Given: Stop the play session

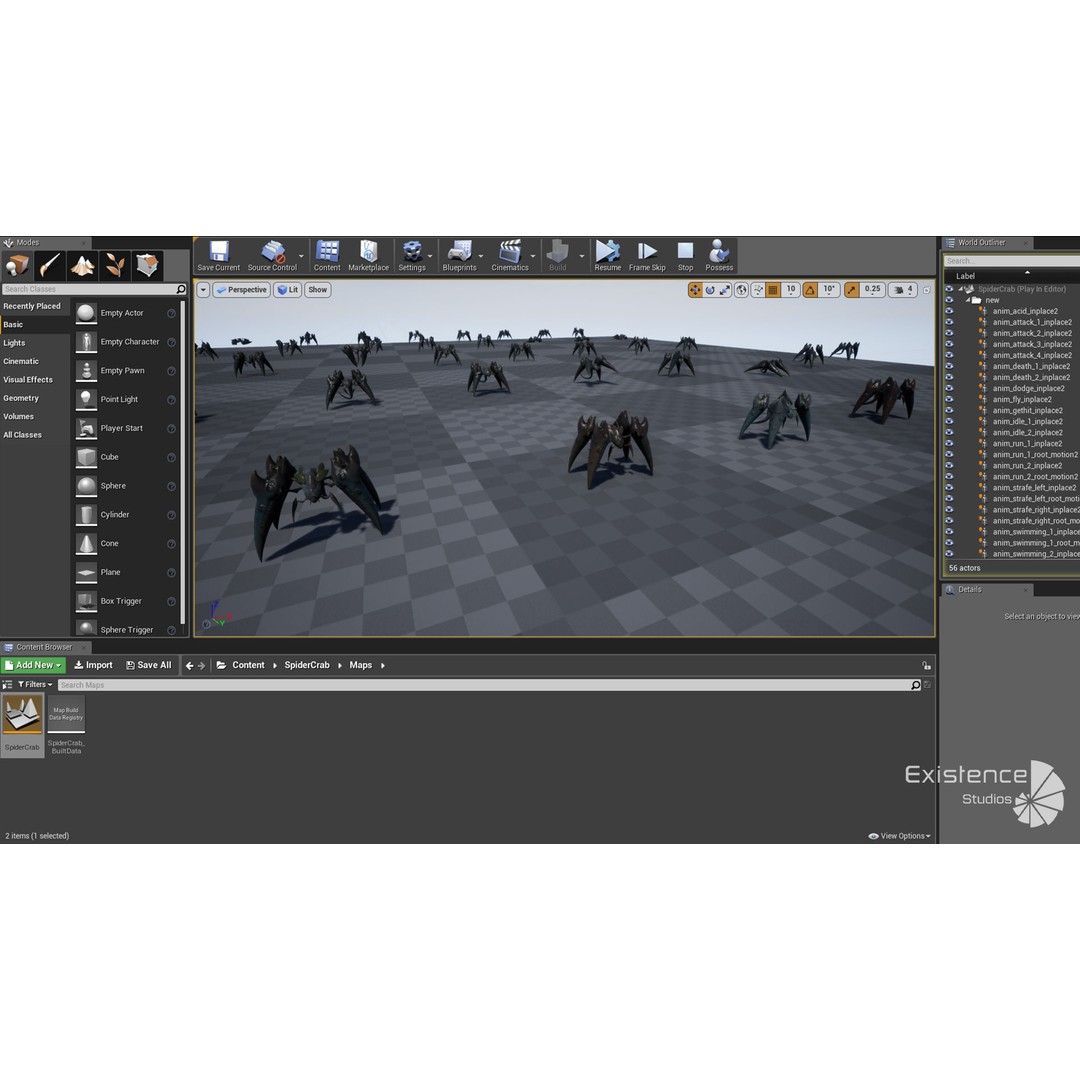Looking at the screenshot, I should pyautogui.click(x=685, y=256).
